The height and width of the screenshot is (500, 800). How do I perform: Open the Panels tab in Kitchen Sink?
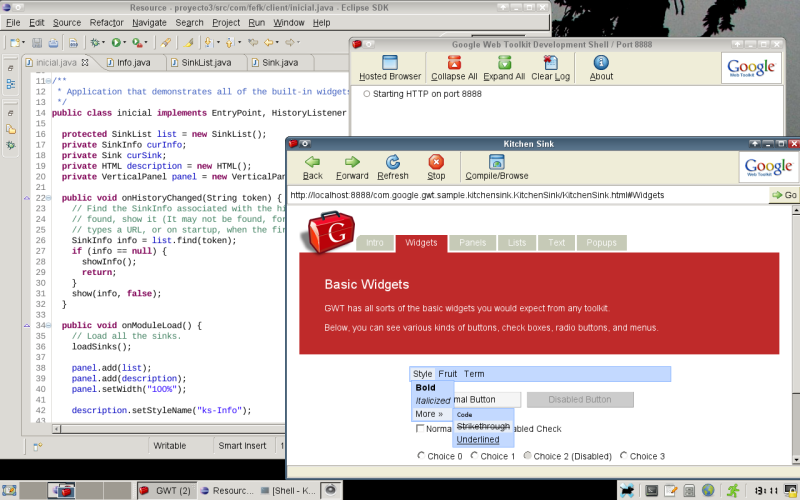pyautogui.click(x=472, y=243)
